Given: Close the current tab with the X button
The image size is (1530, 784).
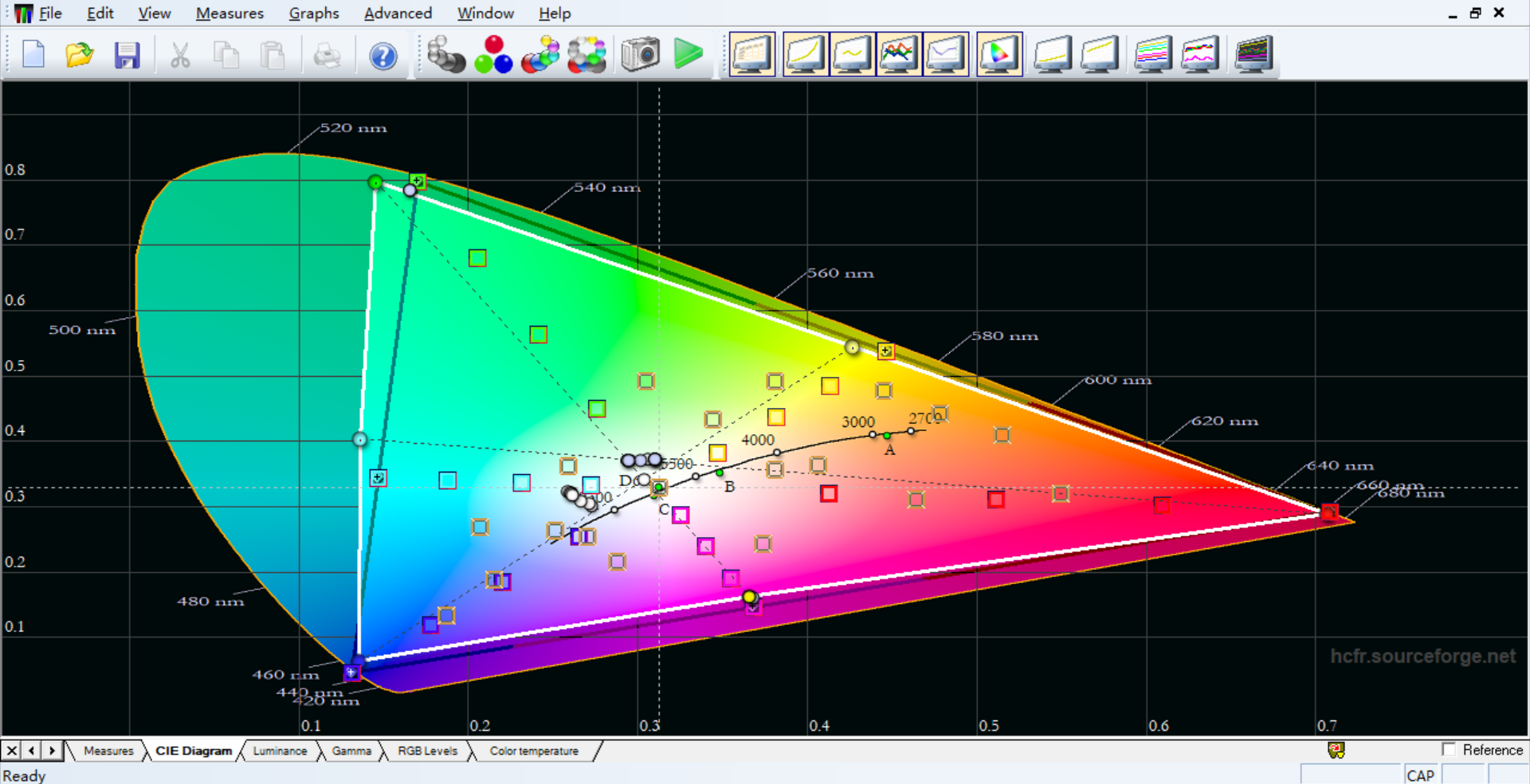Looking at the screenshot, I should [11, 751].
